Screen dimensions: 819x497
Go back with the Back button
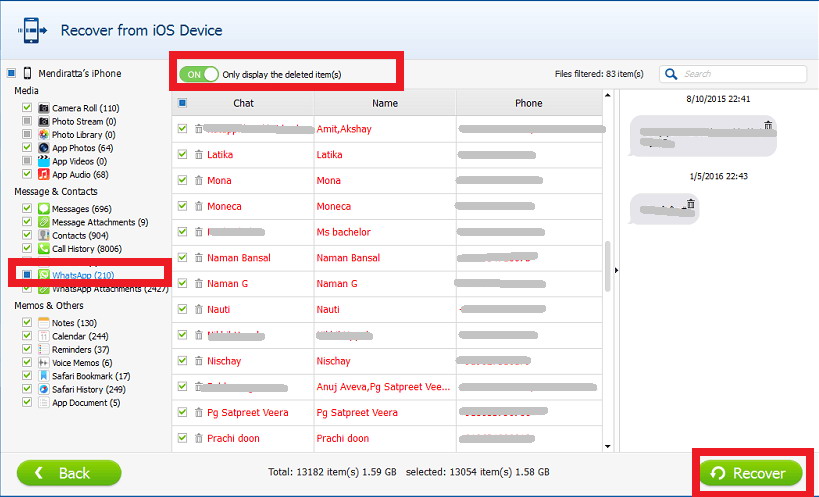coord(69,473)
